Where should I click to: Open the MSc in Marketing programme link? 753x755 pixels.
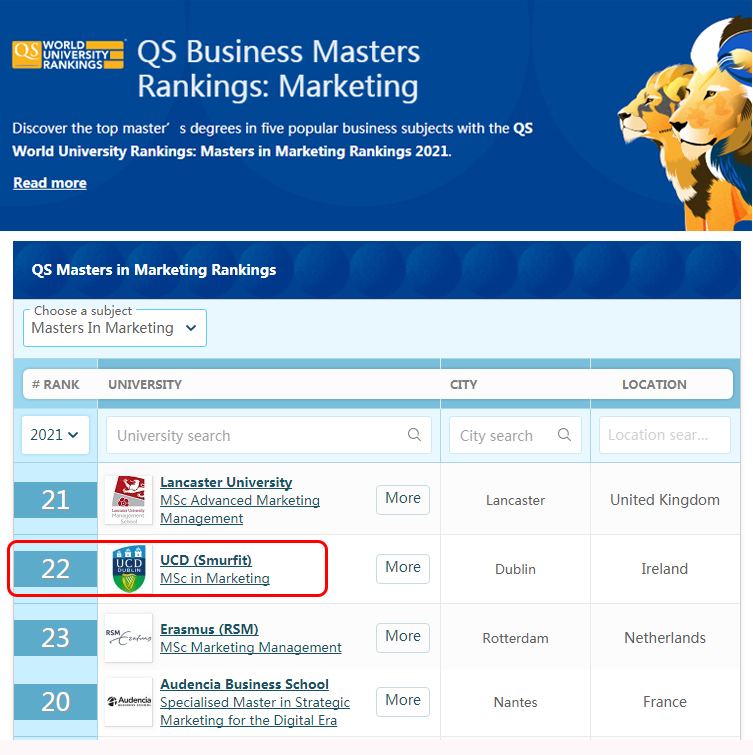tap(215, 578)
